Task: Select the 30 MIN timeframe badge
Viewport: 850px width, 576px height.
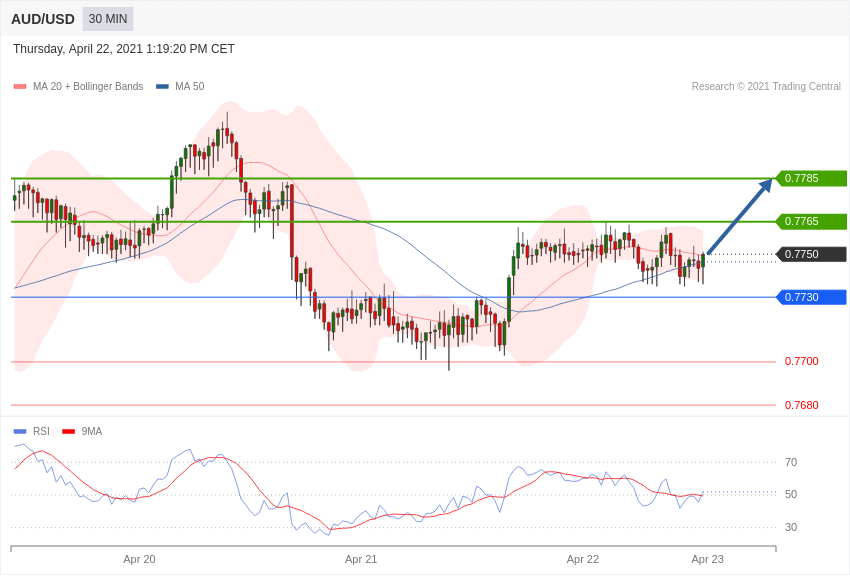Action: [108, 19]
